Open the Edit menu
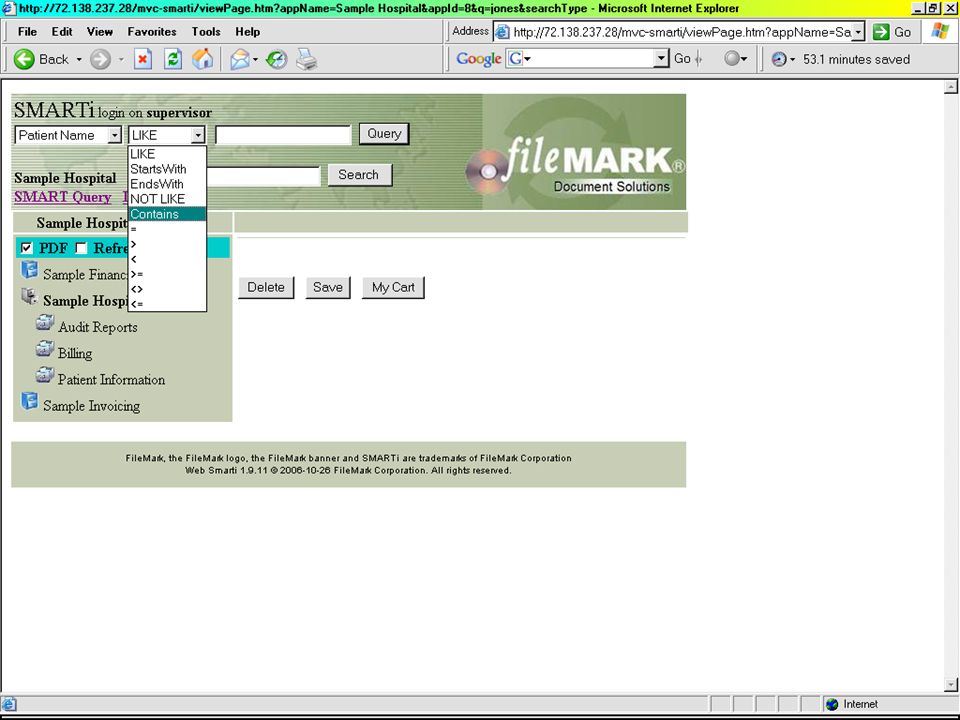 tap(62, 32)
